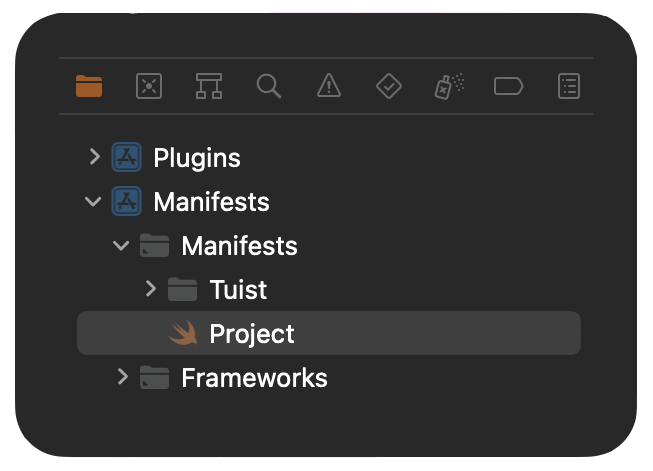Expand the Plugins project chevron
653x471 pixels.
pyautogui.click(x=94, y=157)
